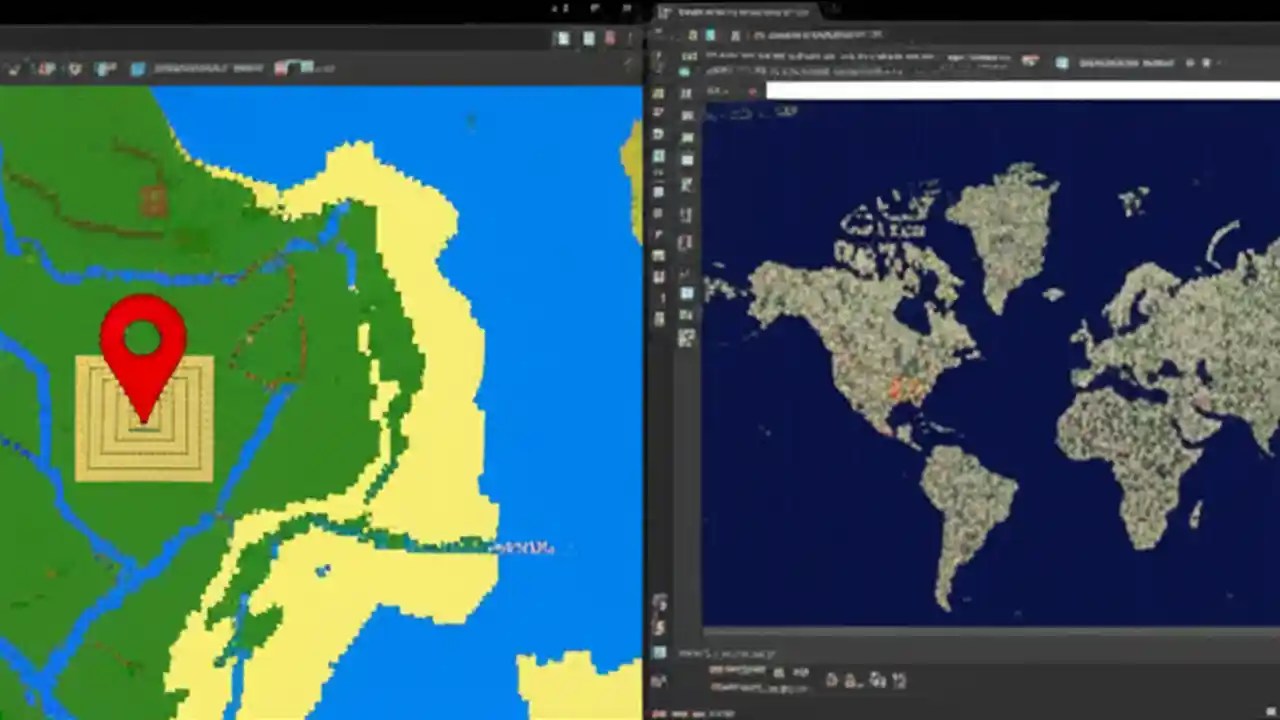Screen dimensions: 1280x720
Task: Click the reload button beside the address field
Action: [754, 91]
